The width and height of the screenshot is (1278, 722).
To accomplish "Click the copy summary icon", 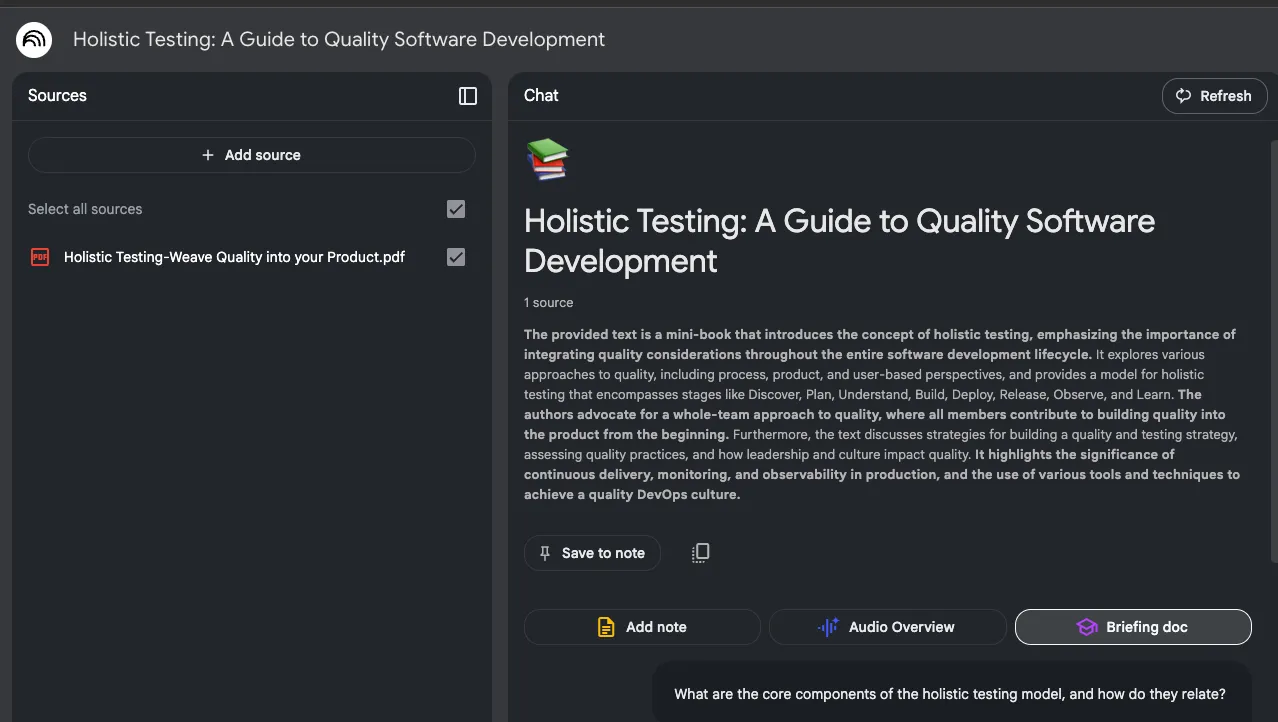I will click(701, 553).
